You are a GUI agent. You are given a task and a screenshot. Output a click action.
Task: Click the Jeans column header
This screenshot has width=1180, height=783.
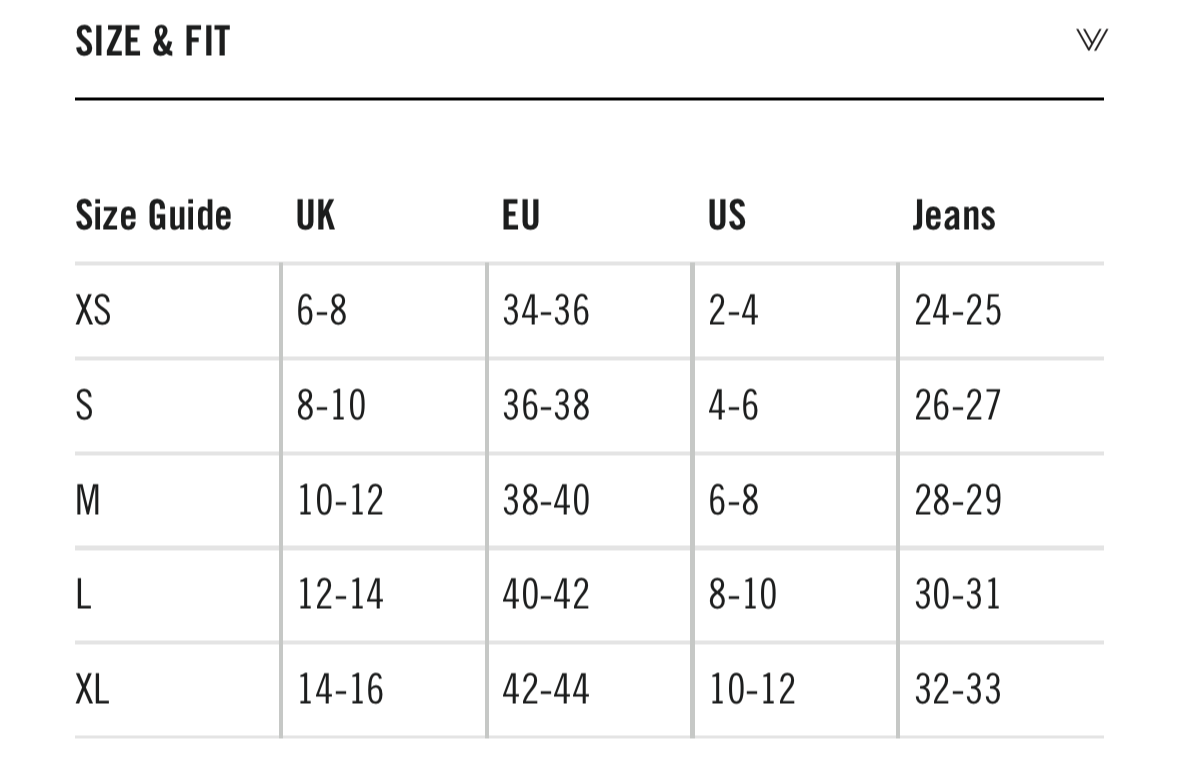pos(954,215)
